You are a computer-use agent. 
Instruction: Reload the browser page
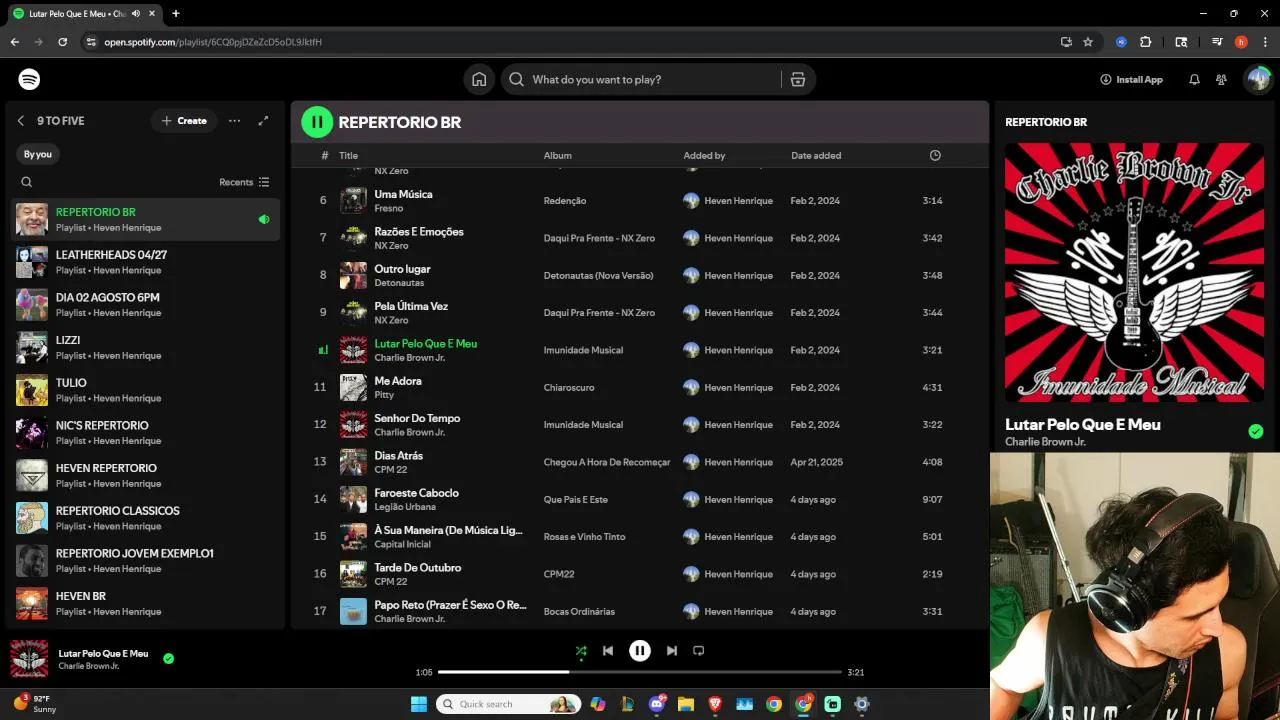[62, 42]
